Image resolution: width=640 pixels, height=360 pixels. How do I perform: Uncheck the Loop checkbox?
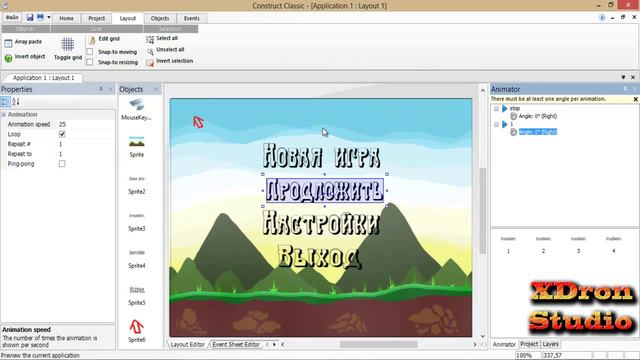pos(62,134)
